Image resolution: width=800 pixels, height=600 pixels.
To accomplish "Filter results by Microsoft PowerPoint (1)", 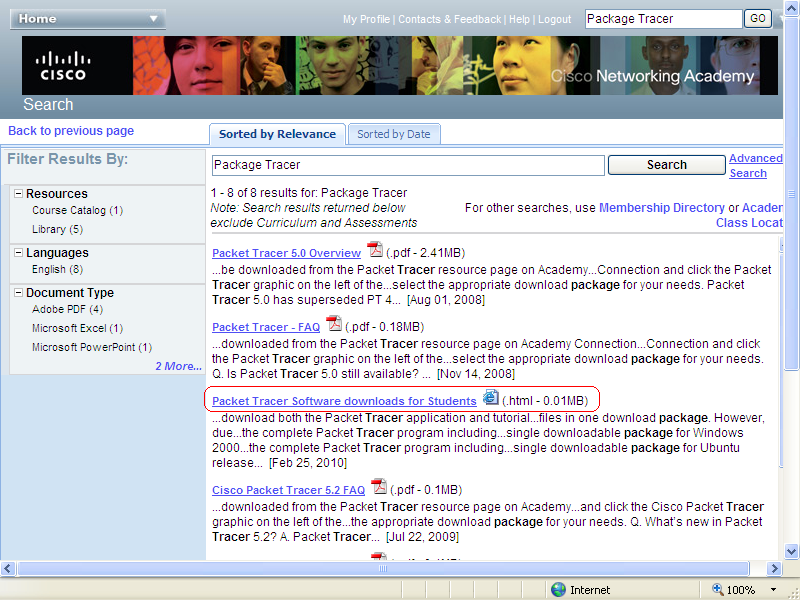I will coord(92,347).
